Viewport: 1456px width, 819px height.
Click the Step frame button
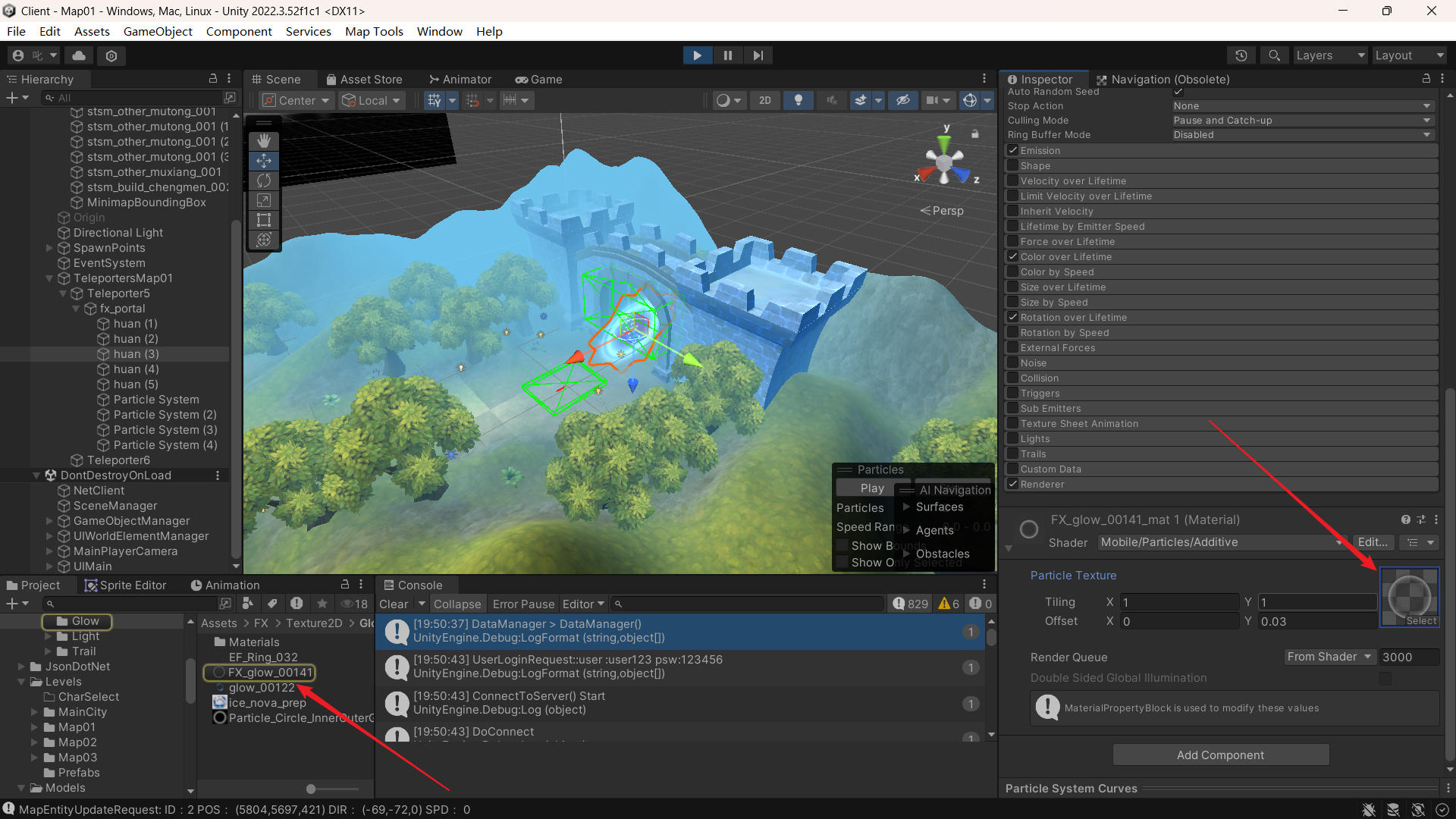[x=758, y=55]
